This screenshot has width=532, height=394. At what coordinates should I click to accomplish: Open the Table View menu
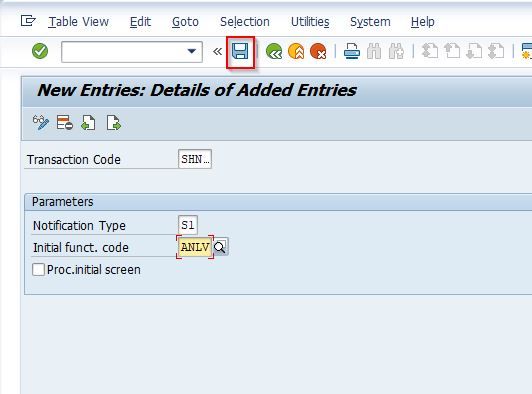tap(78, 22)
